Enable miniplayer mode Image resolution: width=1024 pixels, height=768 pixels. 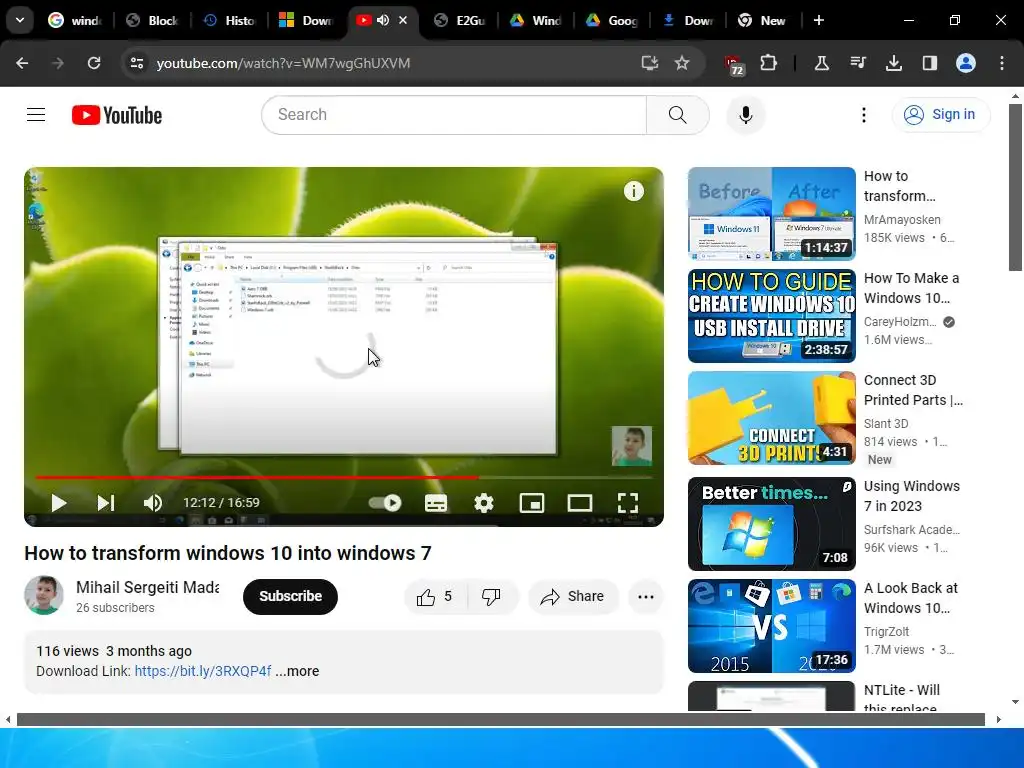pos(532,503)
